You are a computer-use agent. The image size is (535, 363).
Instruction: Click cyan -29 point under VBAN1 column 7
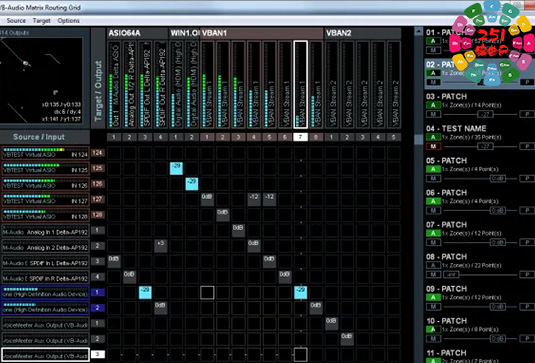[x=300, y=292]
